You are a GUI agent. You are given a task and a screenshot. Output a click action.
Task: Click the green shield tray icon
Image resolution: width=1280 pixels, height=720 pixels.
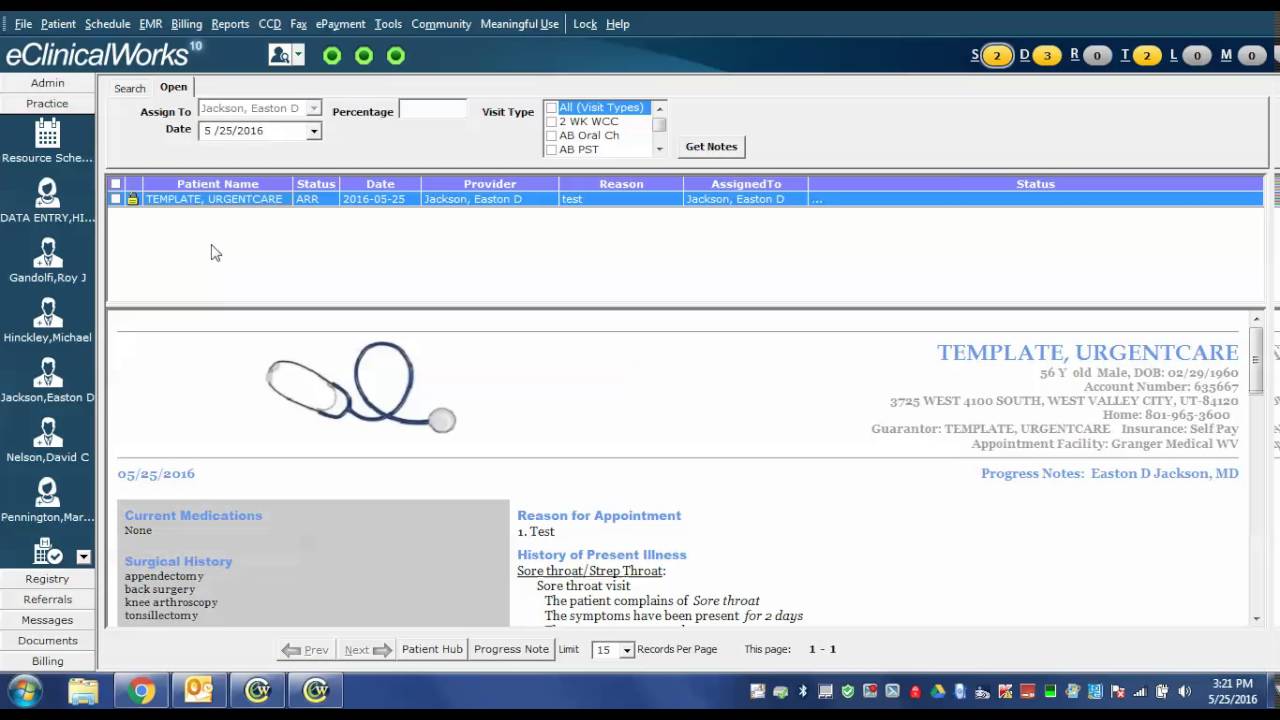pos(848,691)
